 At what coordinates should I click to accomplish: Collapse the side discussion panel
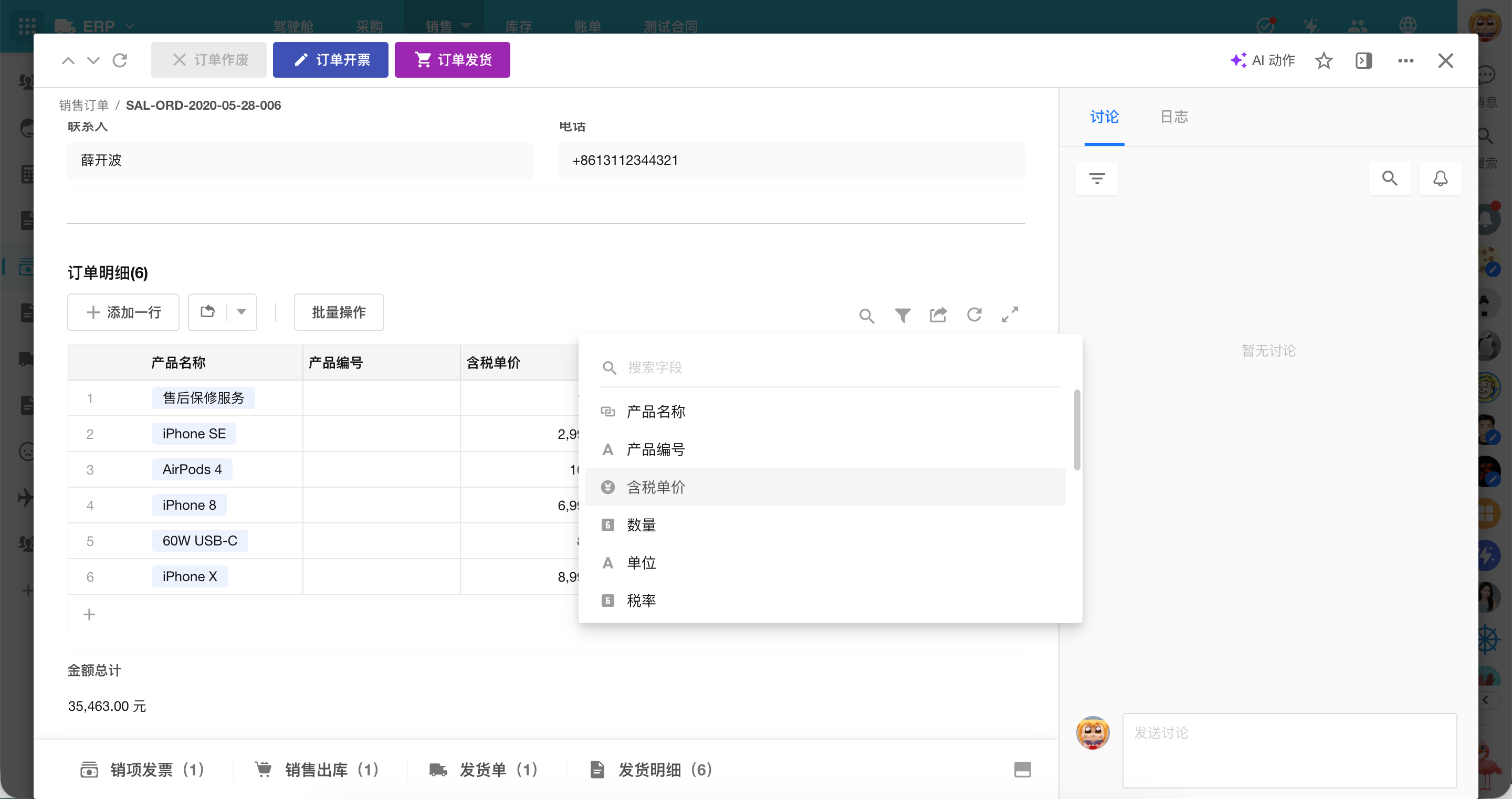[1363, 60]
